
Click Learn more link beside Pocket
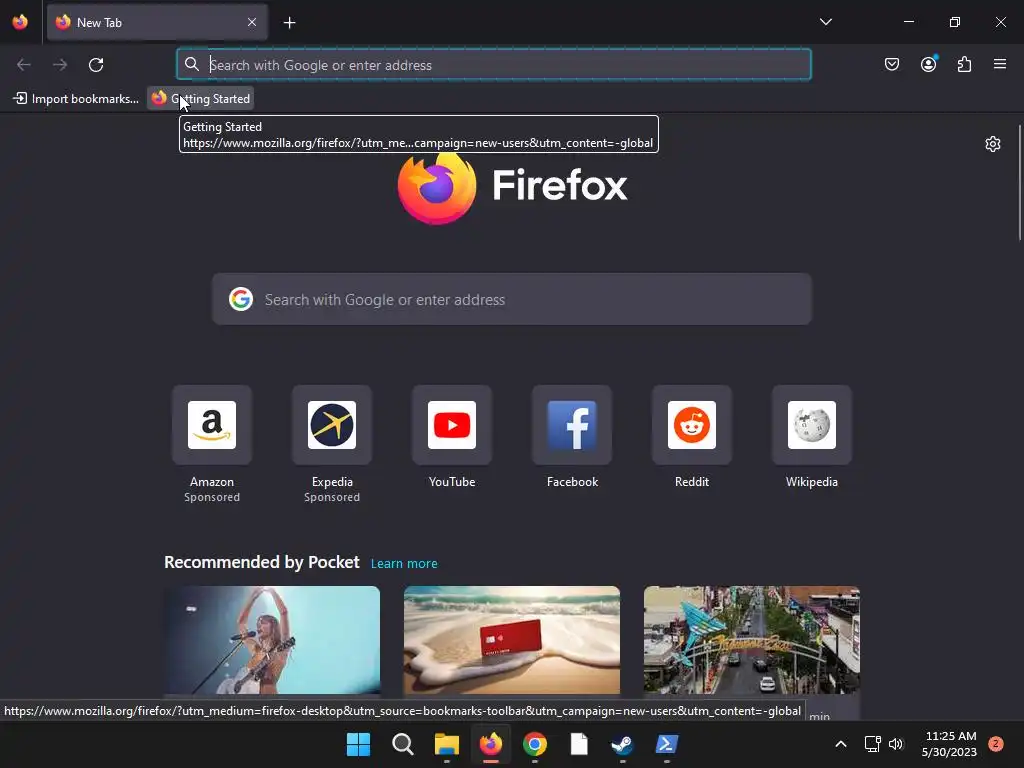point(404,563)
